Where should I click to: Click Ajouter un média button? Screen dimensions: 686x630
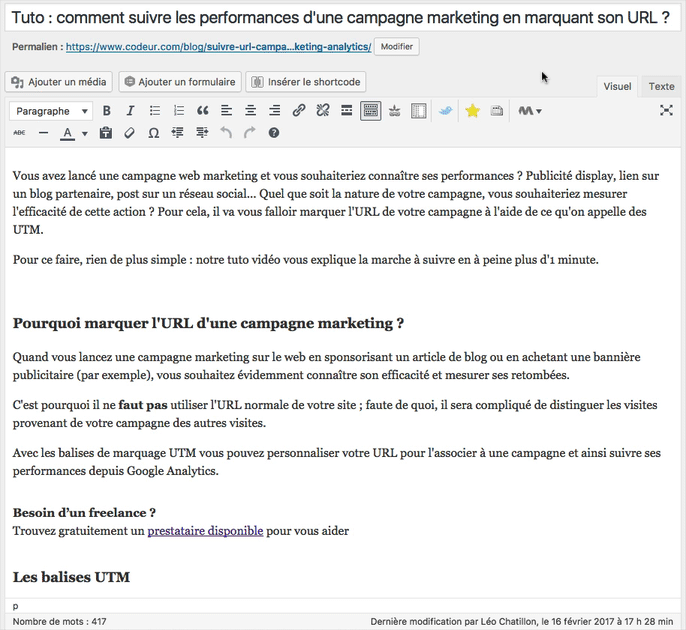59,82
